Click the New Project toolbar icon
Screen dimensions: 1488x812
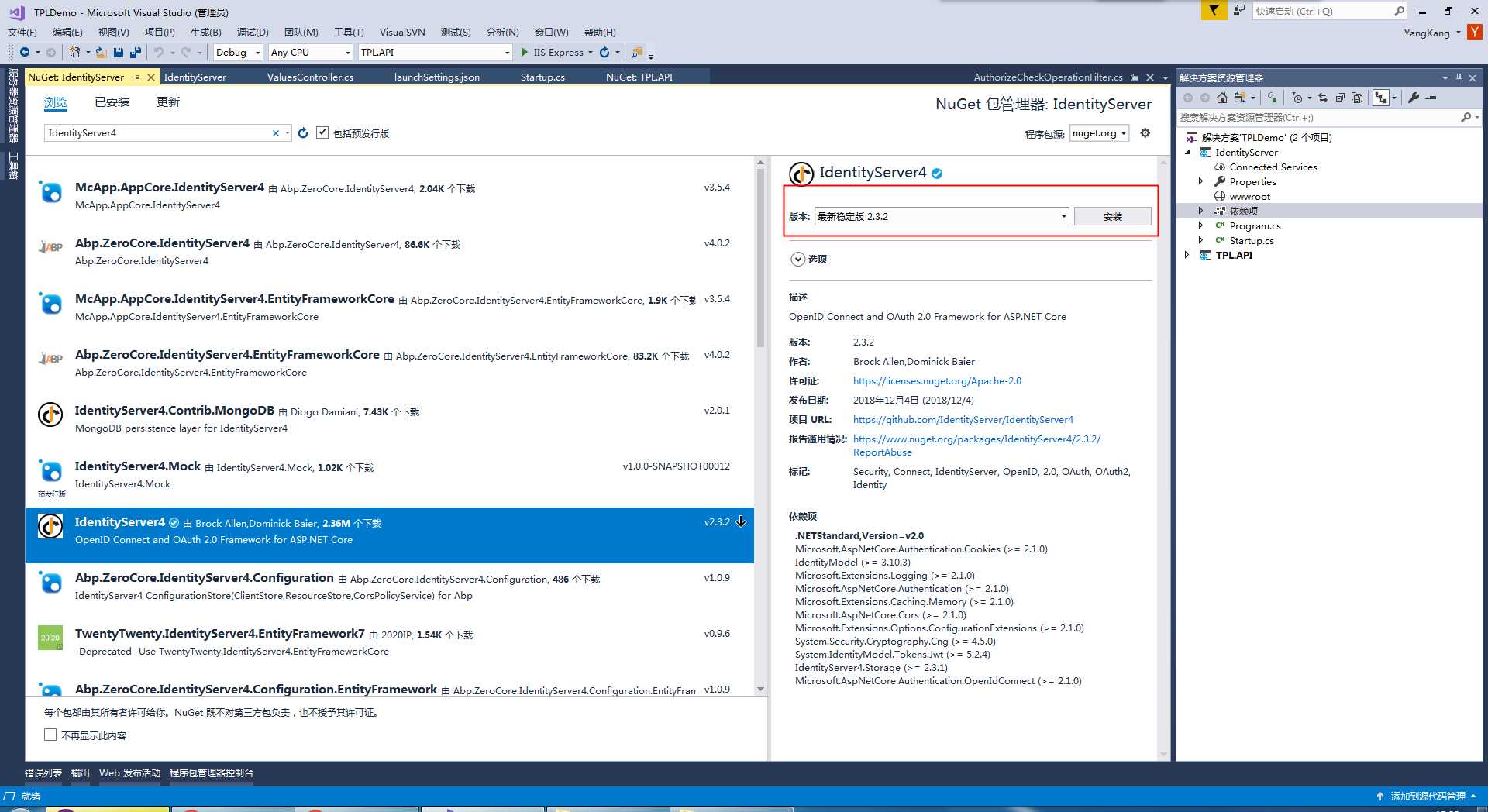click(74, 52)
